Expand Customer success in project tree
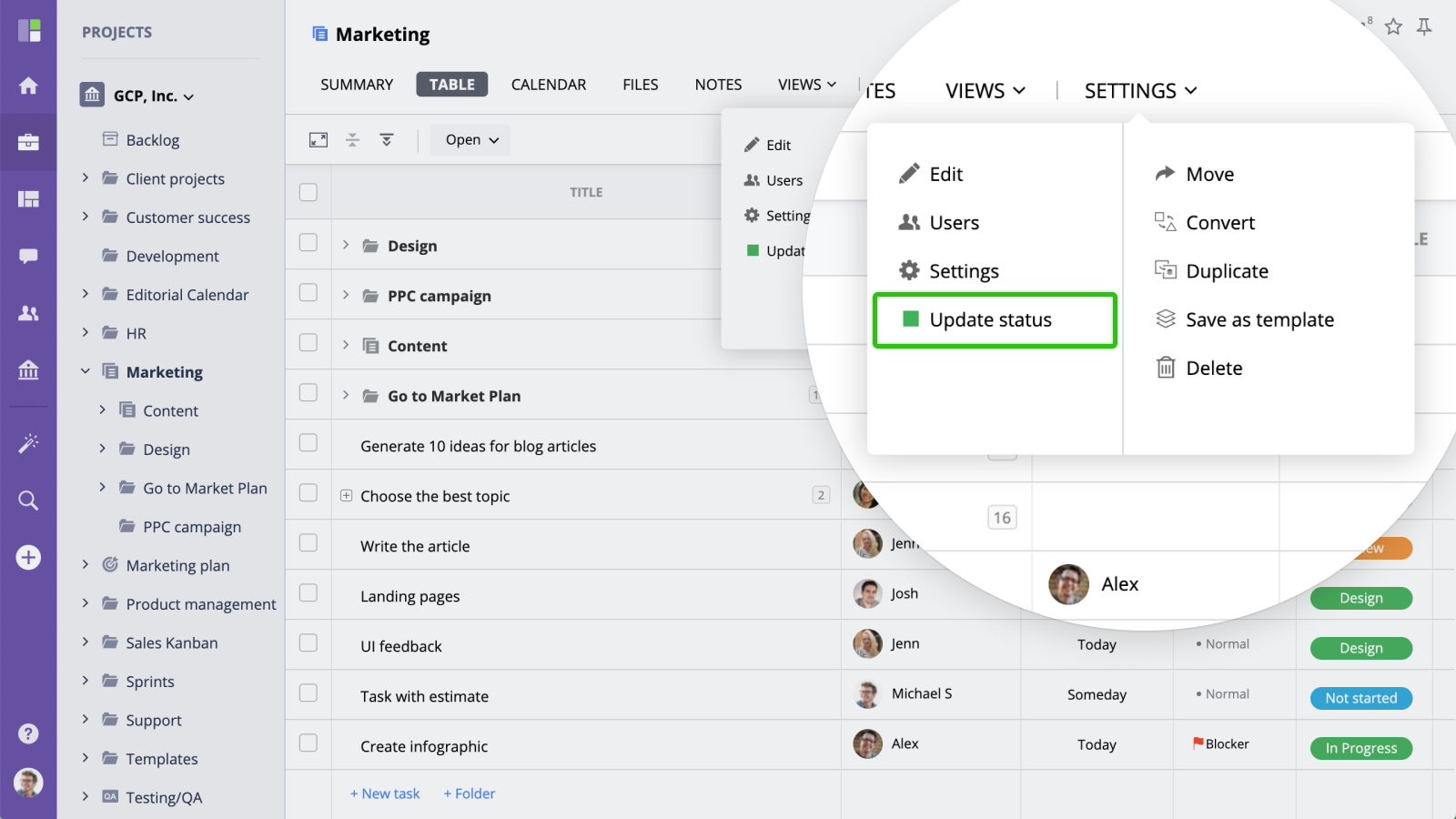Image resolution: width=1456 pixels, height=819 pixels. point(86,217)
